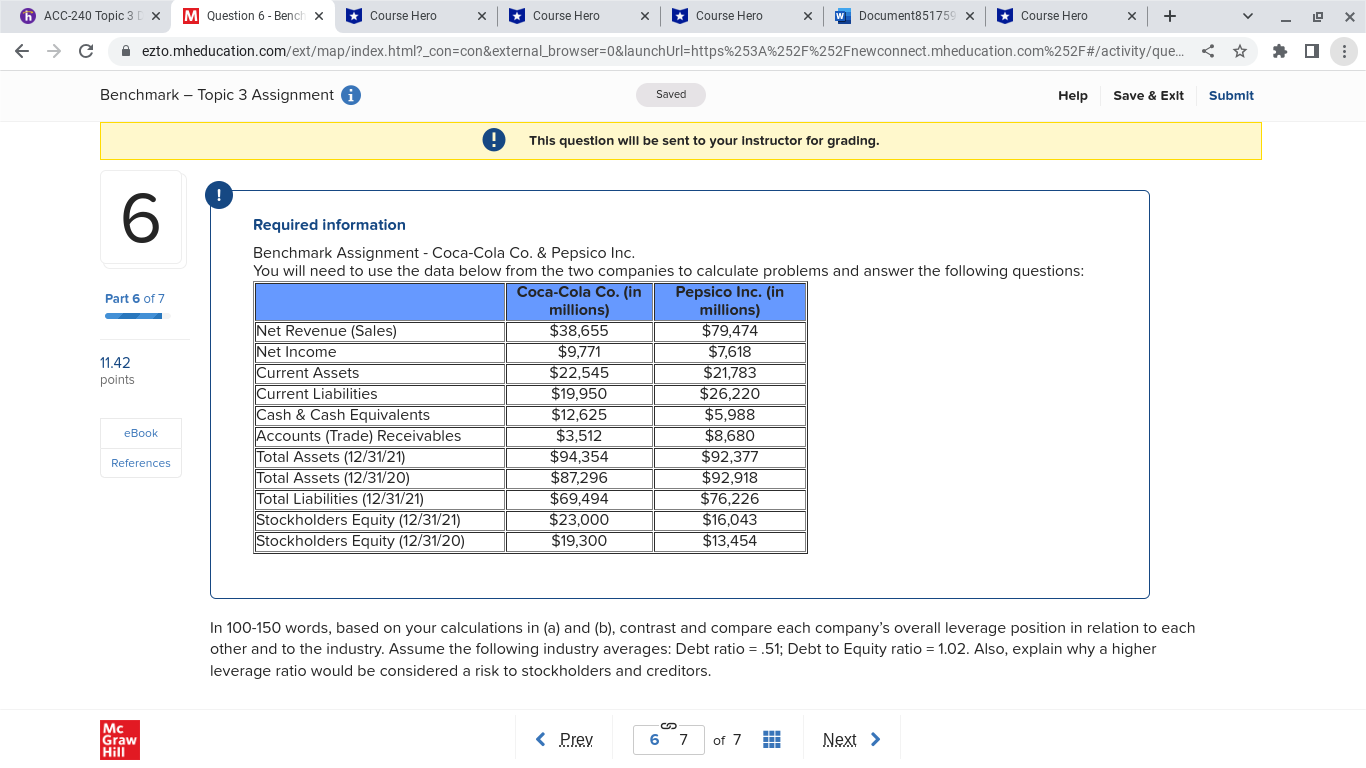Bookmark this page with the star icon

click(1240, 51)
